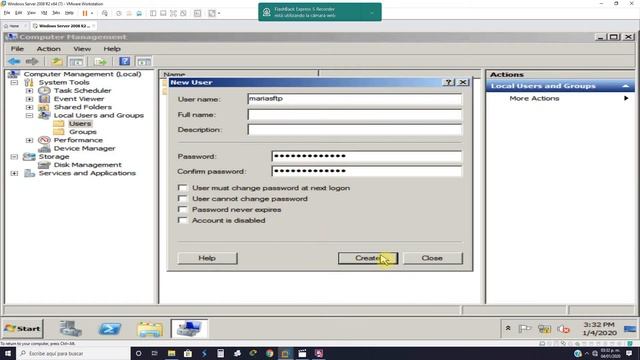Open File menu in Computer Management
This screenshot has height=360, width=640.
point(17,49)
